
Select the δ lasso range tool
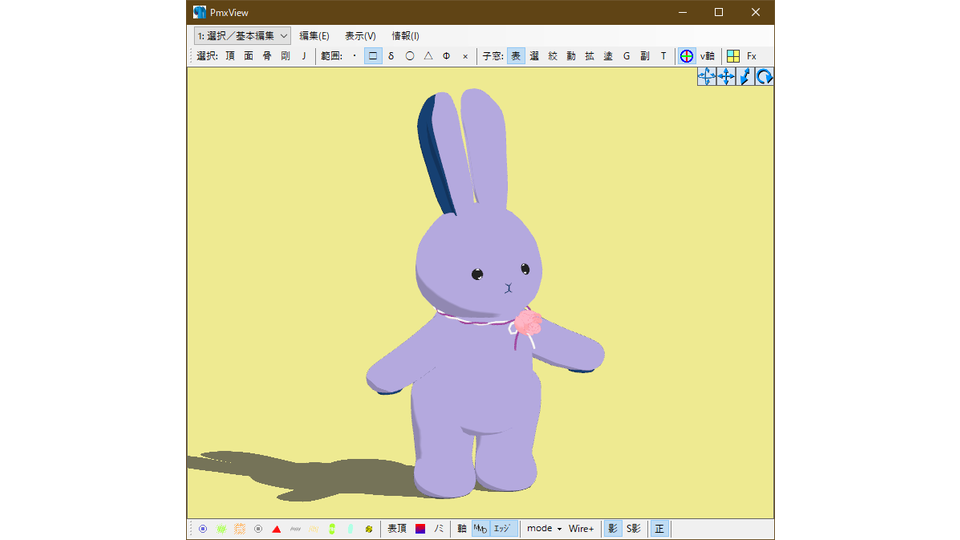click(391, 56)
